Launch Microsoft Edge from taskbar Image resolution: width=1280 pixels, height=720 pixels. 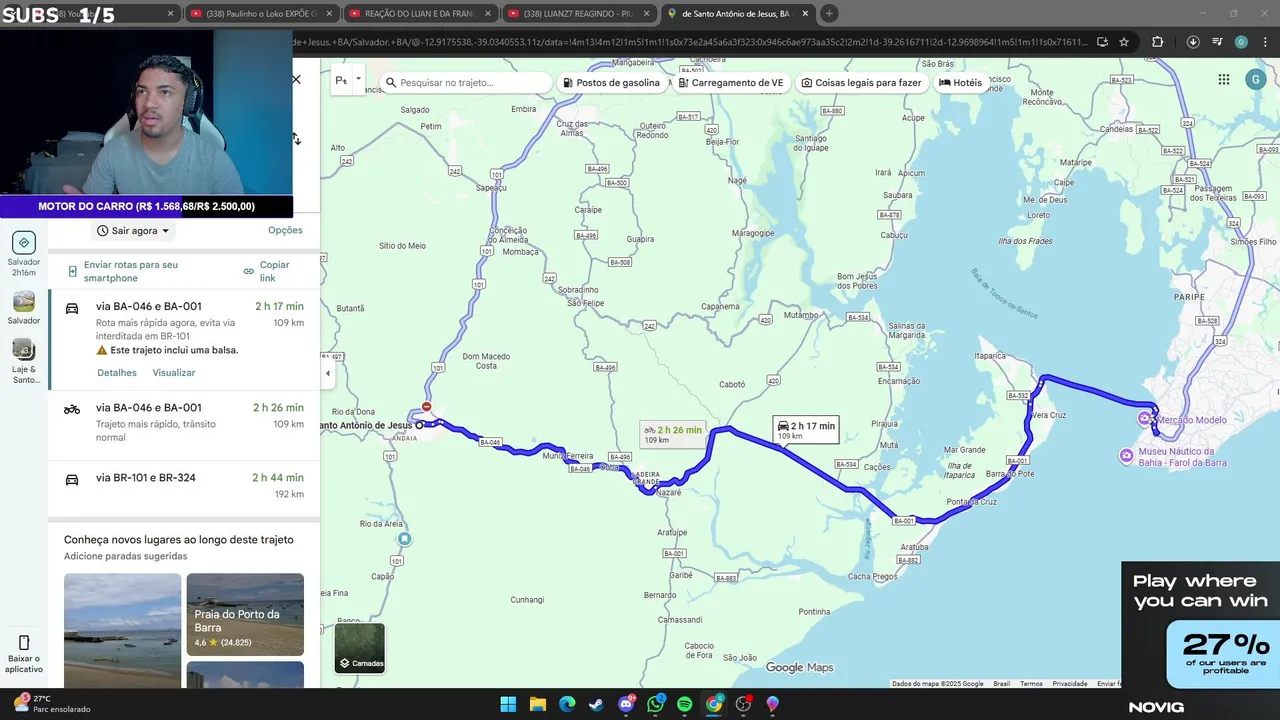[x=567, y=704]
